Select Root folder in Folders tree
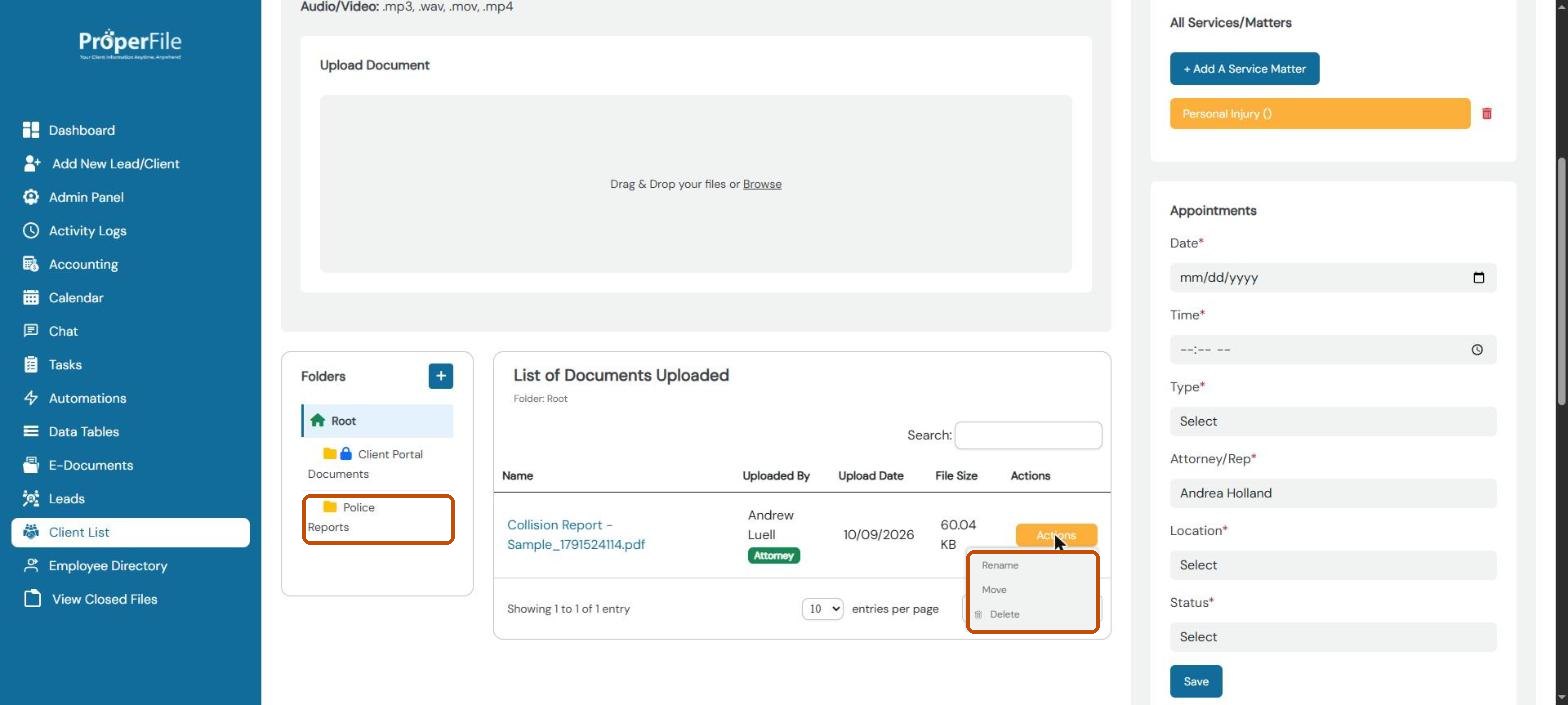Viewport: 1568px width, 705px height. (x=377, y=421)
